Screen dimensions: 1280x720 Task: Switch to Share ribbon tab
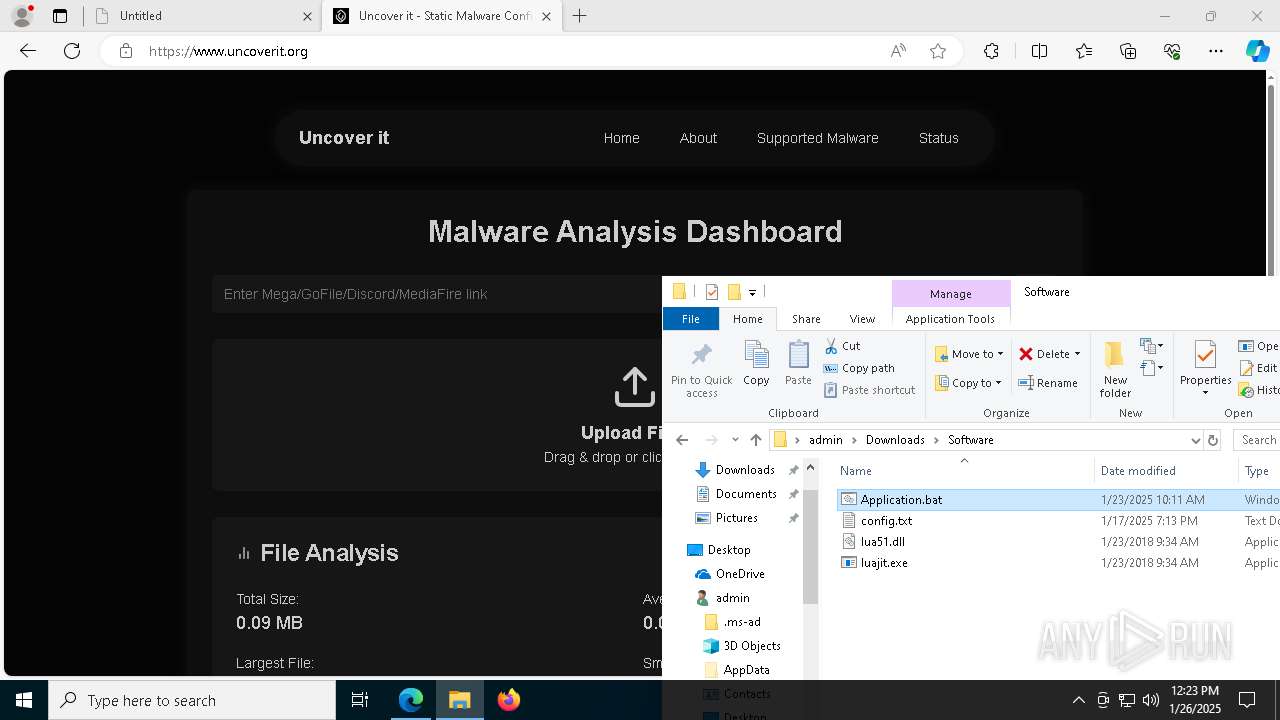pos(806,319)
